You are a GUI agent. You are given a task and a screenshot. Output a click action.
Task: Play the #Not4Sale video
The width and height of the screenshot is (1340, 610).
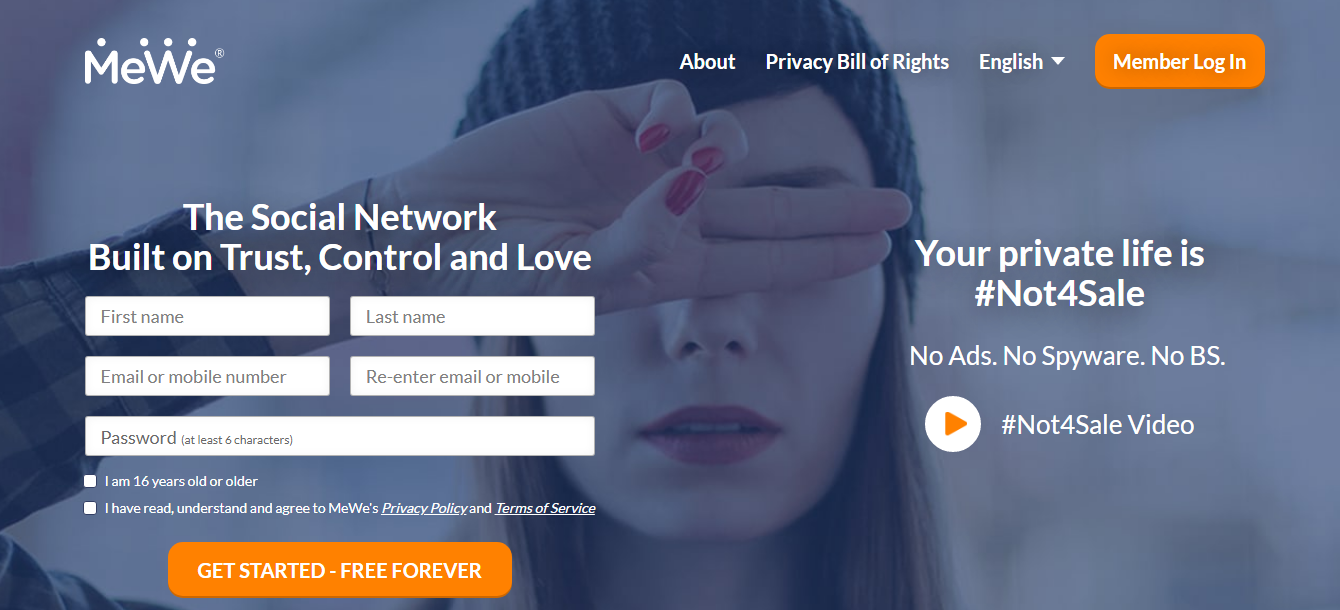953,424
